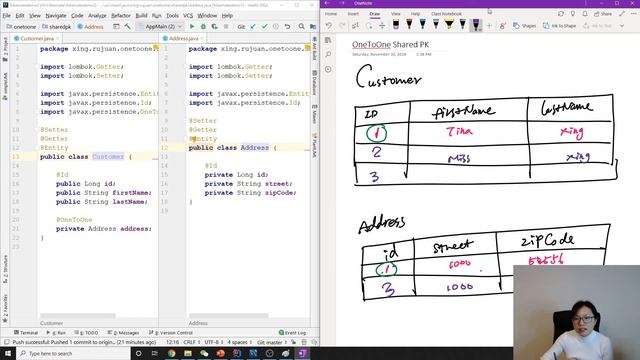Open the Version Control tool window
This screenshot has height=360, width=640.
tap(171, 333)
